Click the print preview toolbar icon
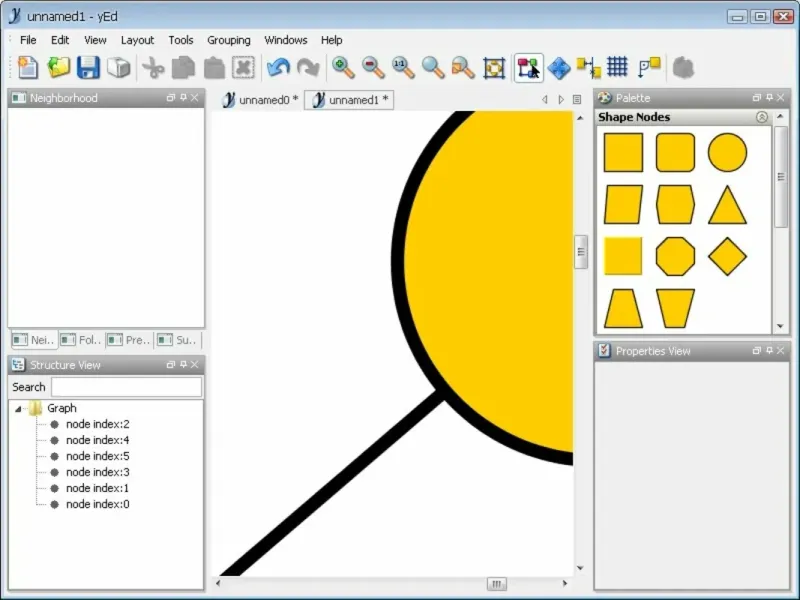Image resolution: width=800 pixels, height=600 pixels. 118,68
